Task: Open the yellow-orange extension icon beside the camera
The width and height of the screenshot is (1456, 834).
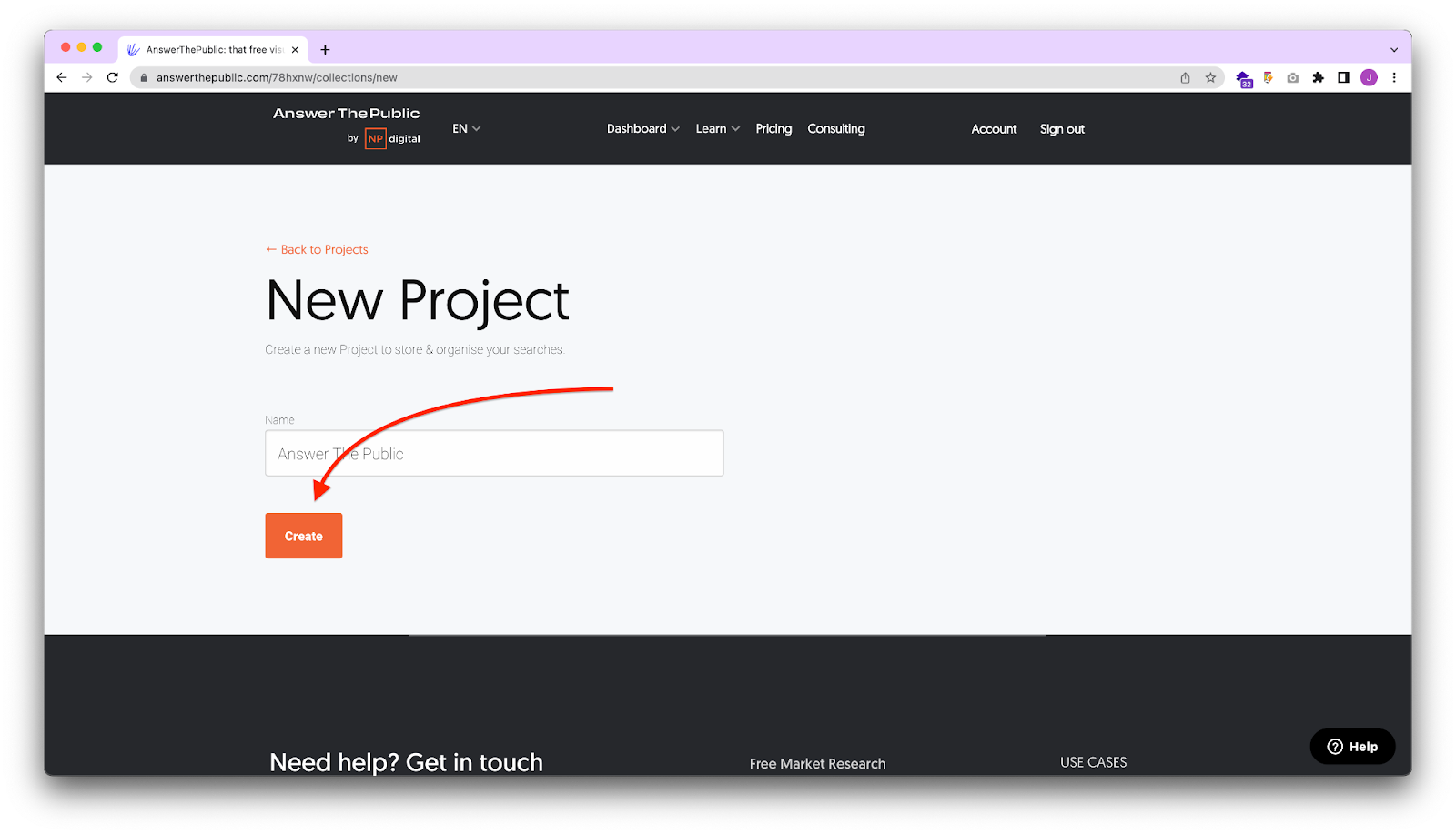Action: [x=1268, y=78]
